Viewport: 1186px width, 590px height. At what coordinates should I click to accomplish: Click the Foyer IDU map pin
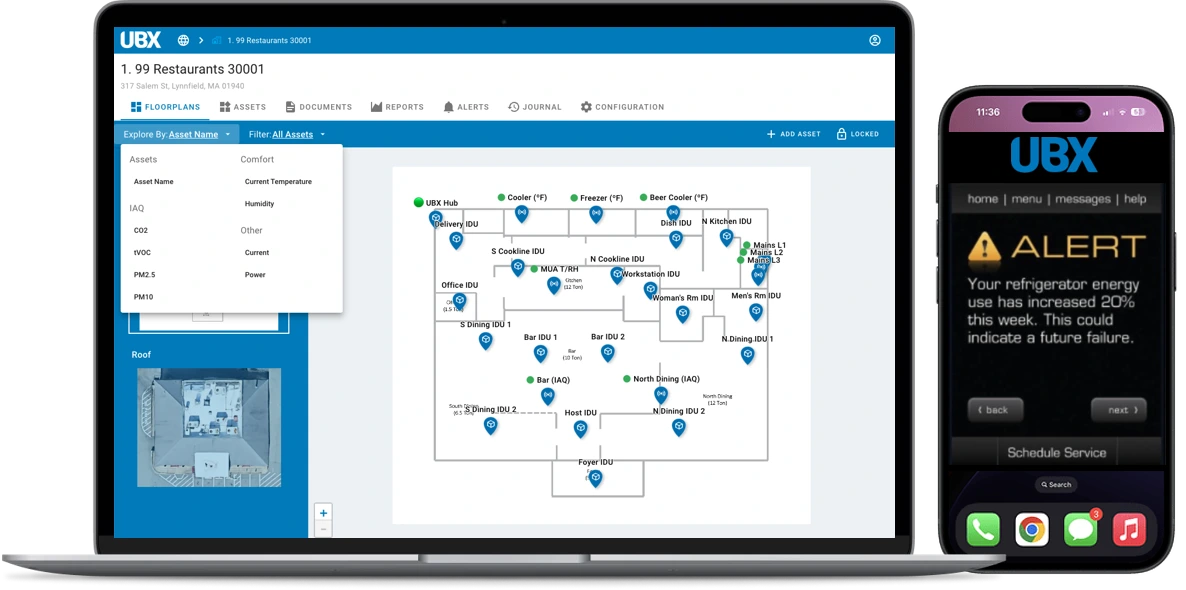tap(596, 478)
